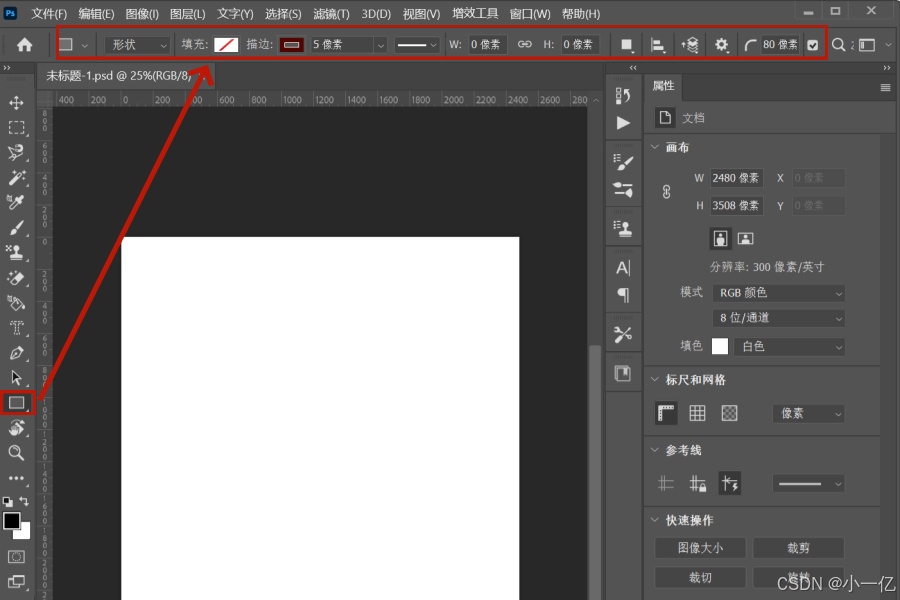Click the Home icon in options bar
Screen dimensions: 900x600
[25, 45]
